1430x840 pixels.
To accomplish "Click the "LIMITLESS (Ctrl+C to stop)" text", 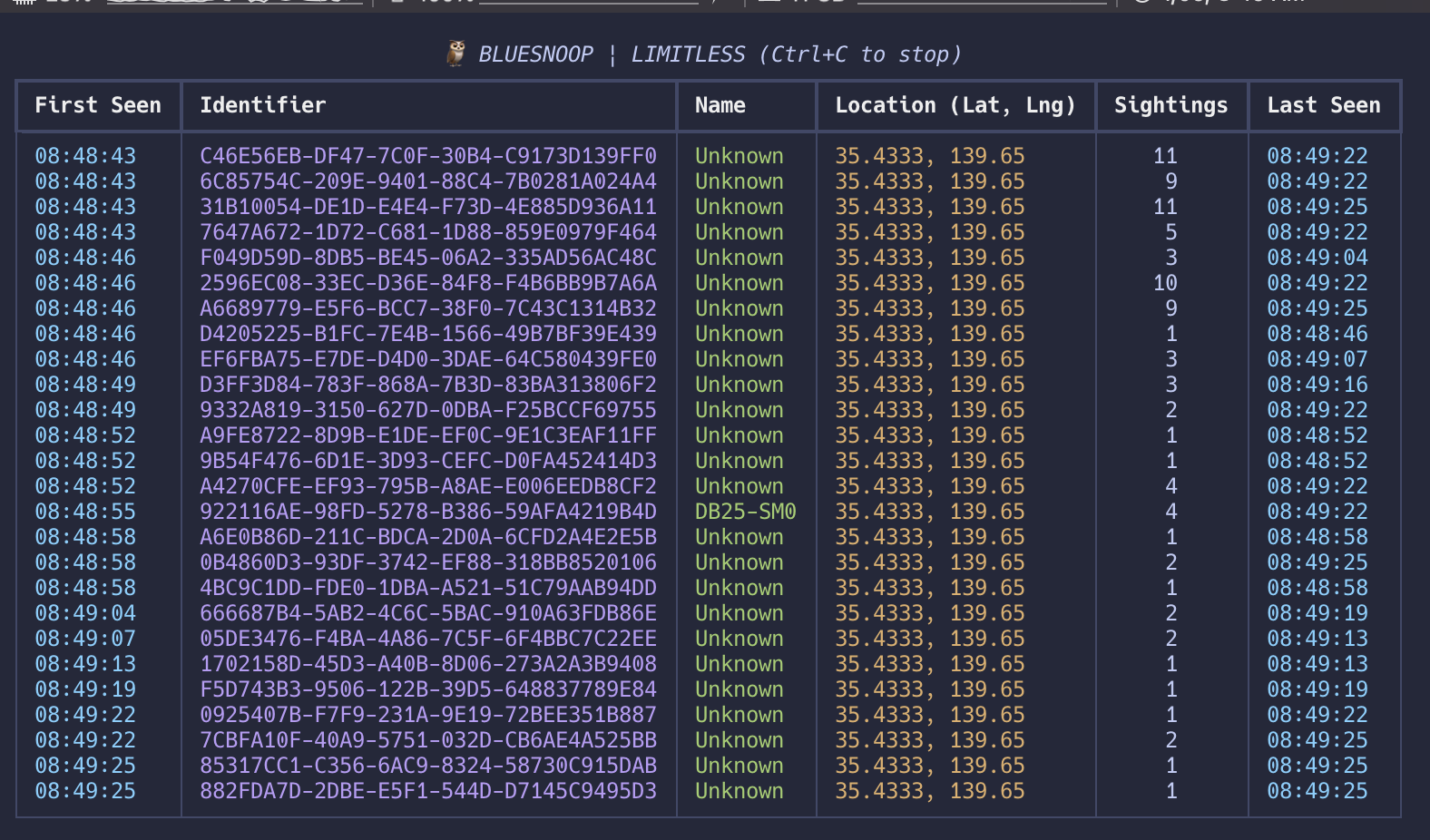I will click(x=796, y=54).
